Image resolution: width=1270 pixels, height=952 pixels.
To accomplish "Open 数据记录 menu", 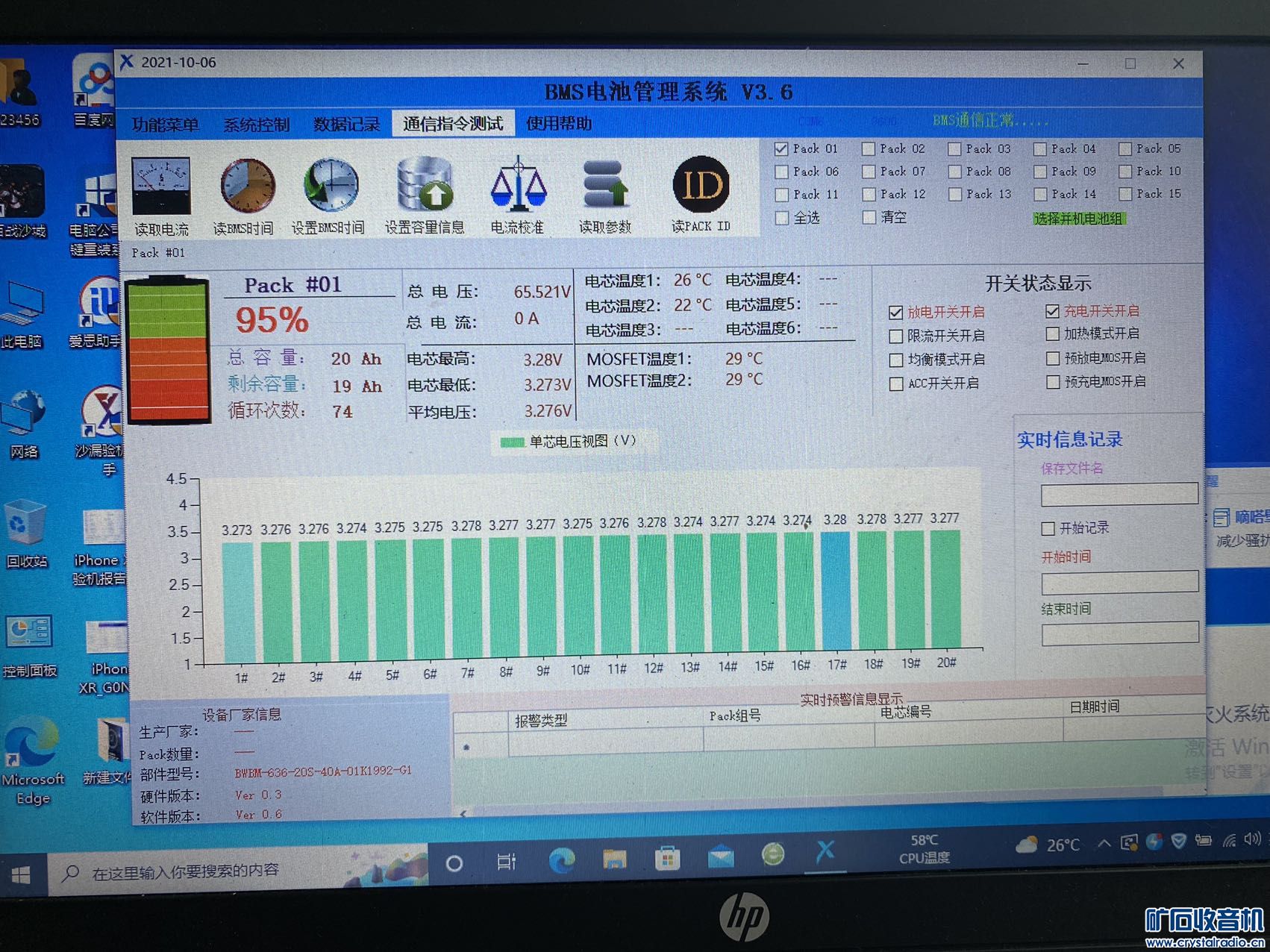I will click(x=346, y=124).
